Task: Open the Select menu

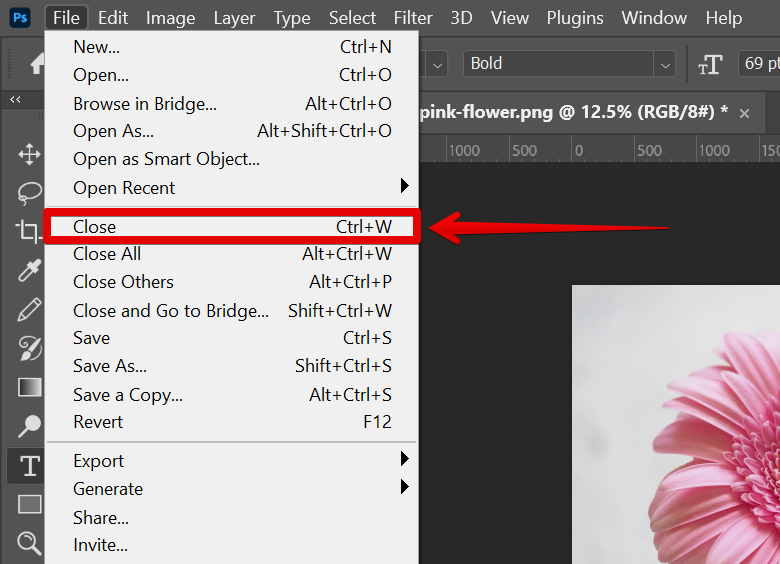Action: [352, 18]
